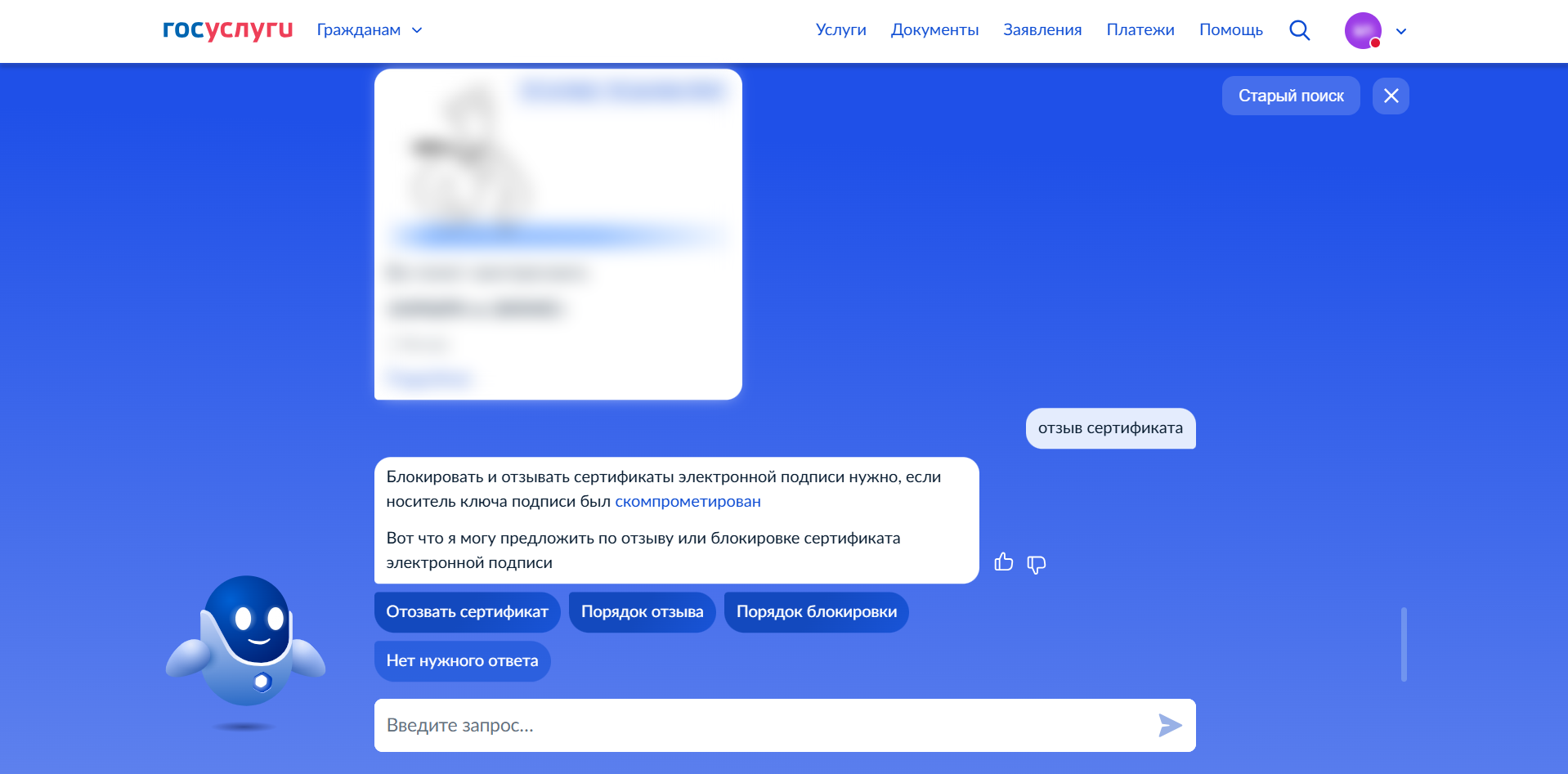The height and width of the screenshot is (774, 1568).
Task: Like the bot answer with thumbs up
Action: pos(1003,562)
